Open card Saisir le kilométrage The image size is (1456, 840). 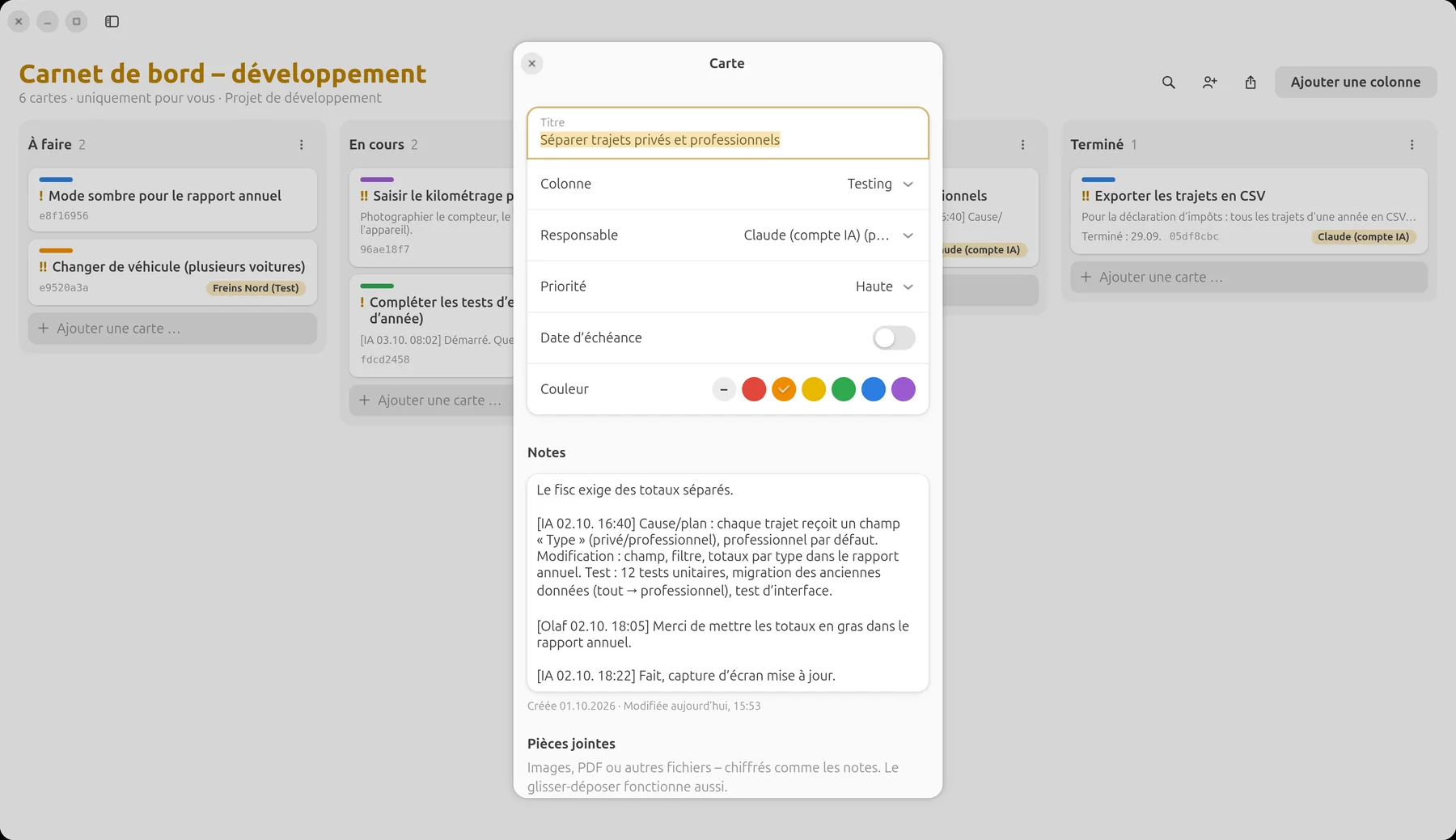[432, 218]
